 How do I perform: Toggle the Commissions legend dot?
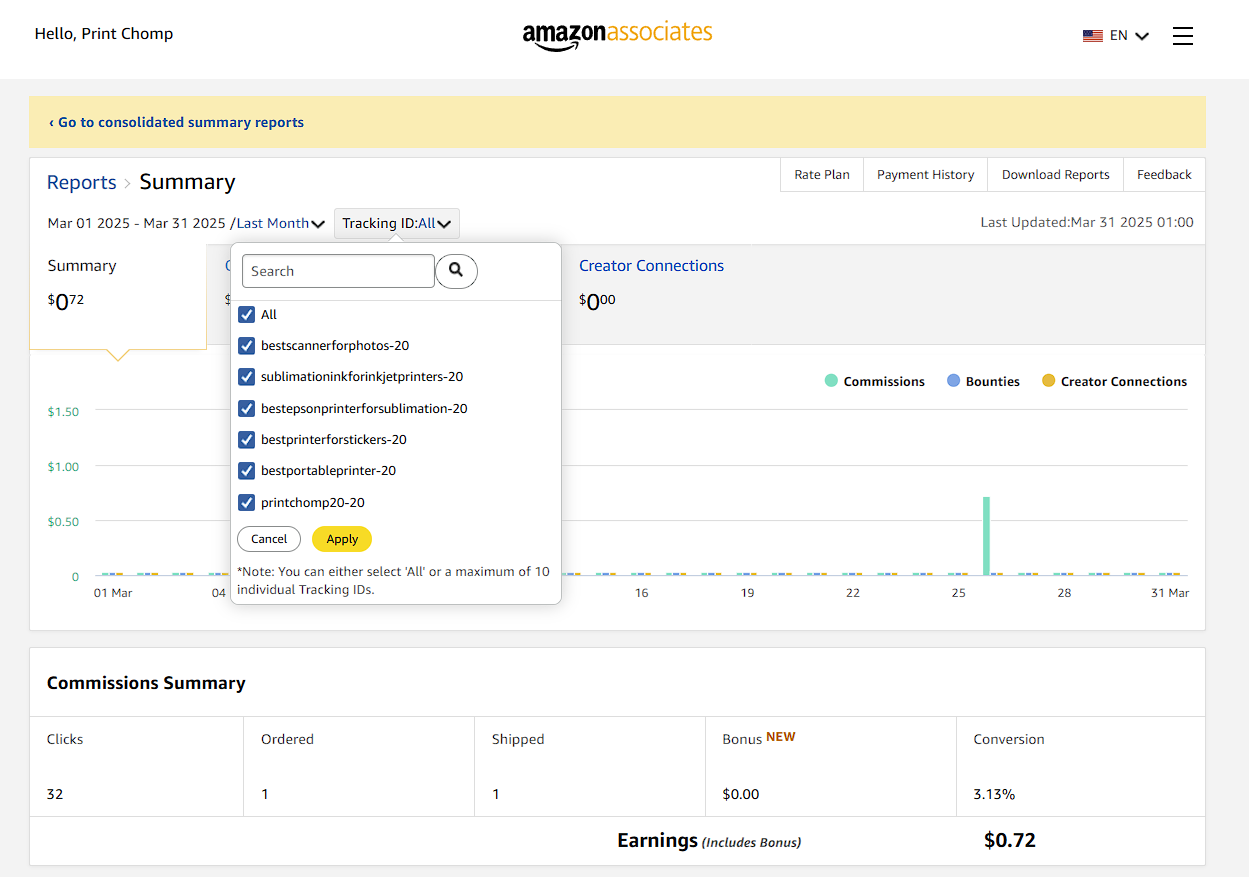[x=831, y=381]
